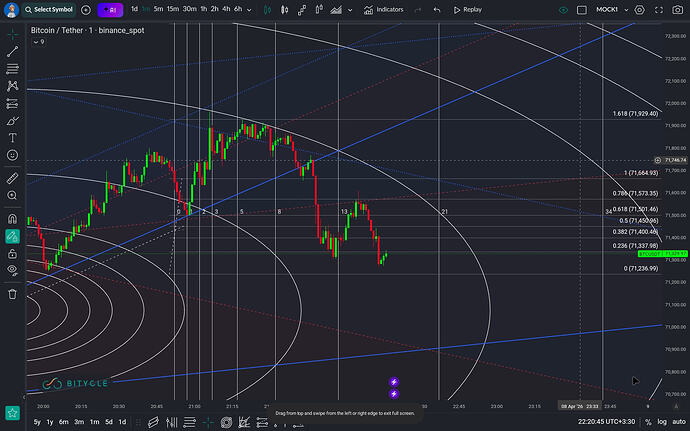Open the emoji sticker tool
690x431 pixels.
pyautogui.click(x=12, y=155)
